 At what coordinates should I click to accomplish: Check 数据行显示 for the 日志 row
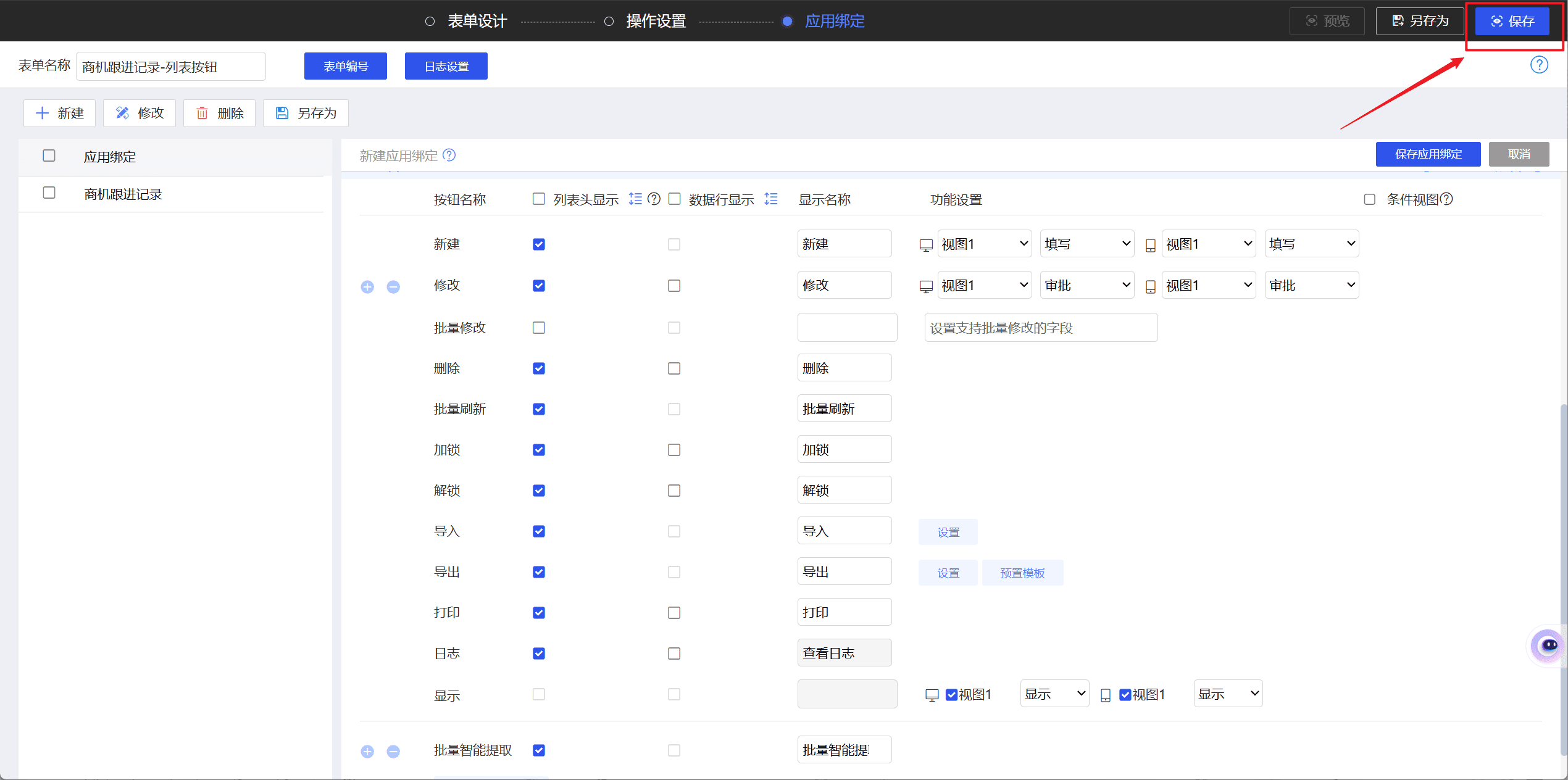pyautogui.click(x=674, y=653)
